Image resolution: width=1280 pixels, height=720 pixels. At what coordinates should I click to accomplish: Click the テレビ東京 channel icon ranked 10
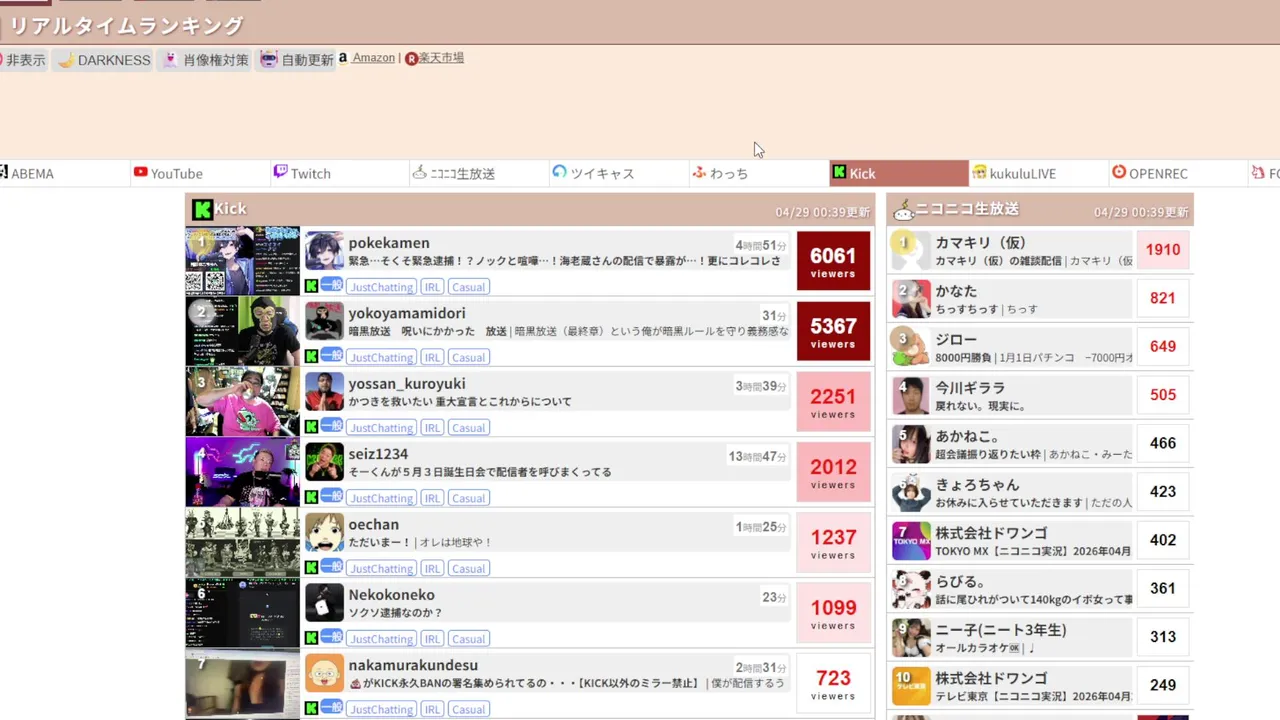pyautogui.click(x=911, y=686)
